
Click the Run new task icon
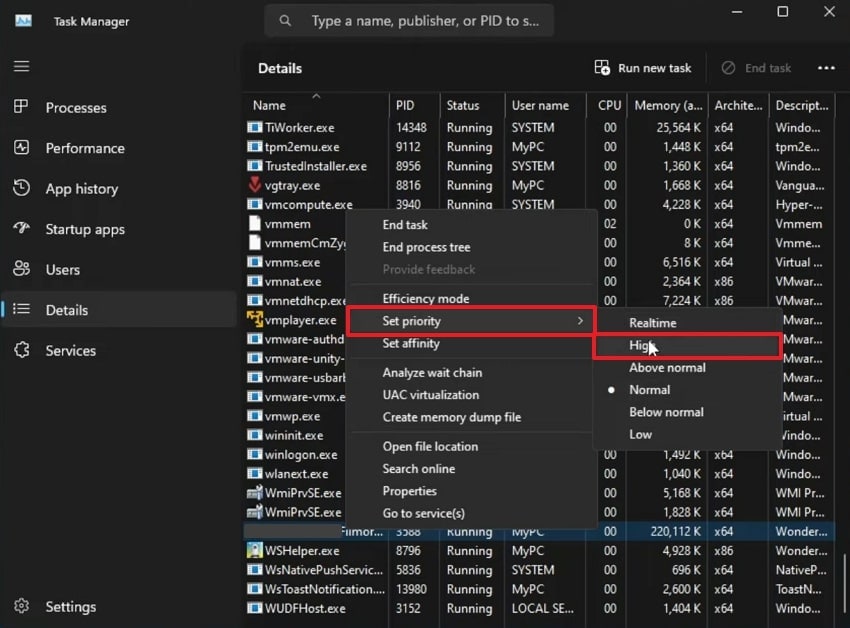(x=602, y=68)
